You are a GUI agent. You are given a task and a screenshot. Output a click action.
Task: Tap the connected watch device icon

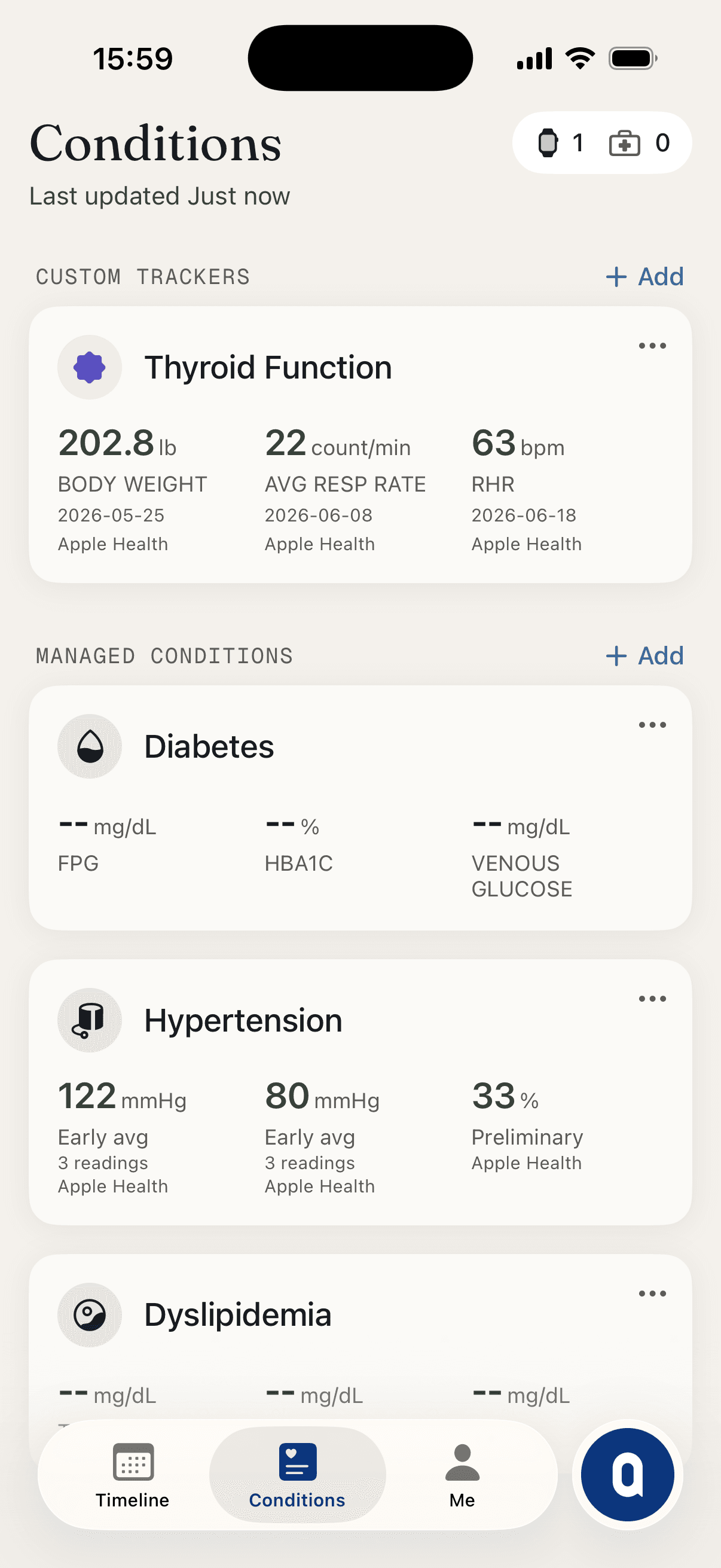pyautogui.click(x=548, y=143)
